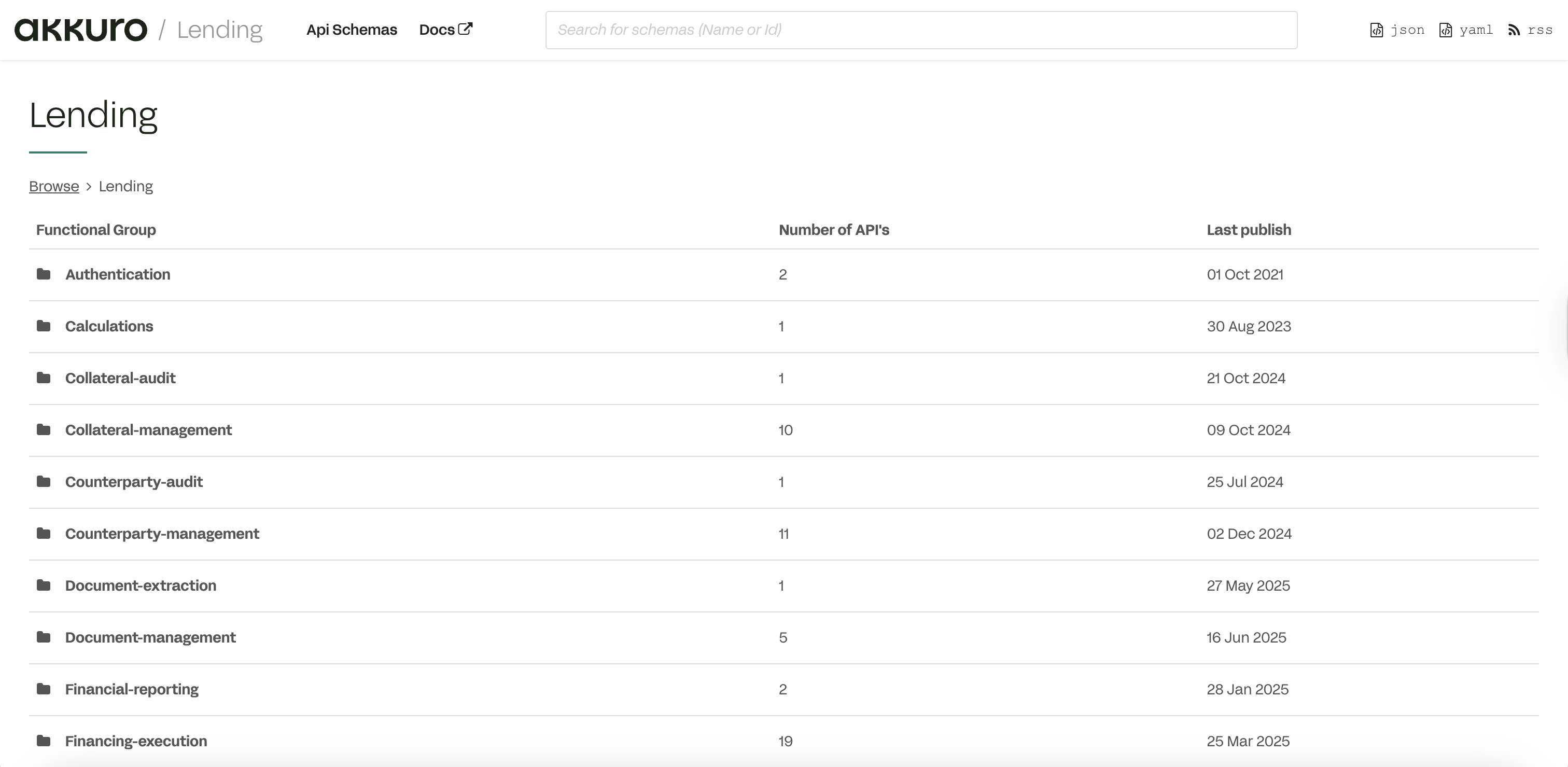
Task: Open the Counterparty-management functional group
Action: [x=162, y=534]
